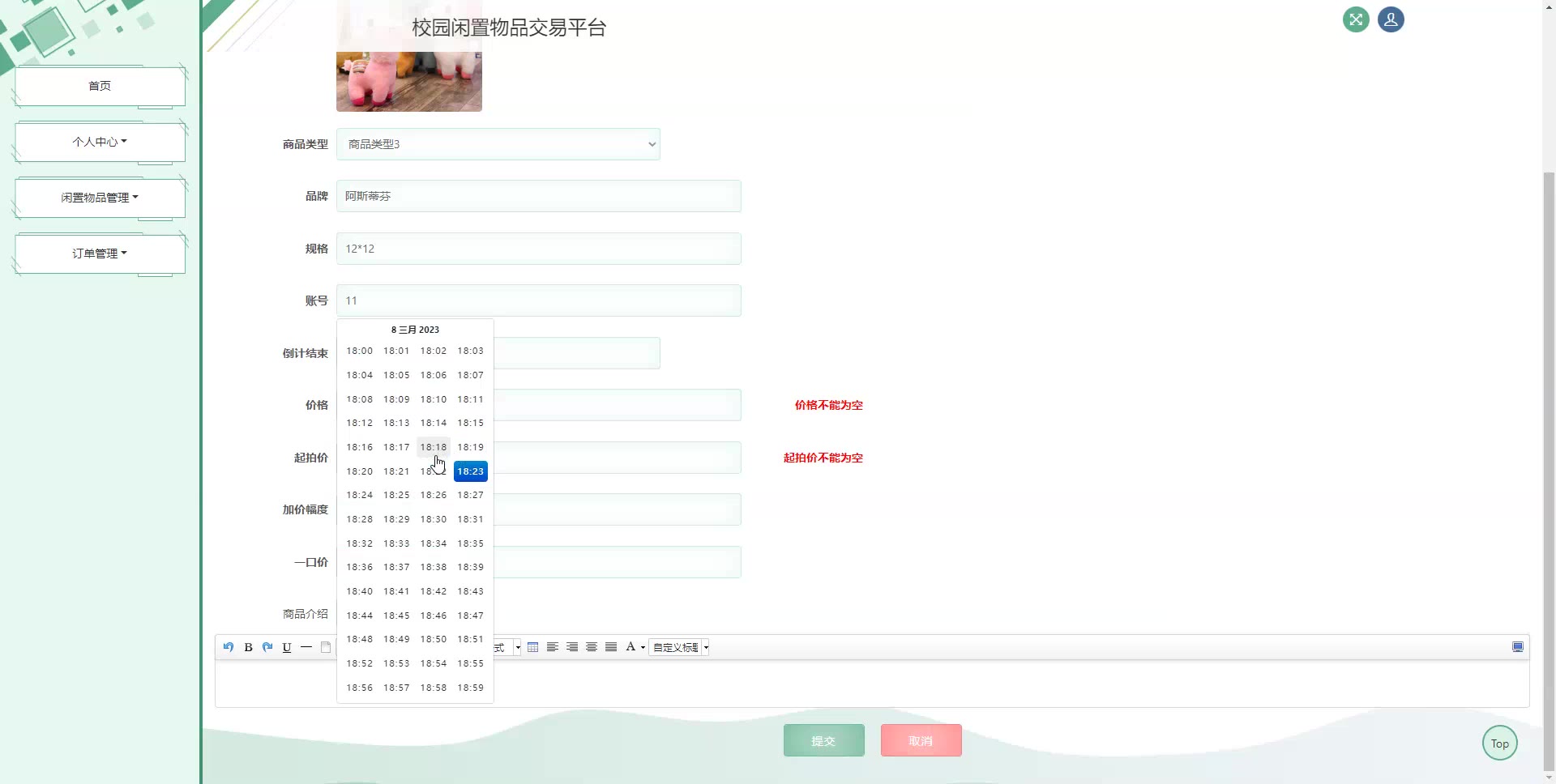The image size is (1556, 784).
Task: Focus the 规格 input field
Action: tap(539, 249)
